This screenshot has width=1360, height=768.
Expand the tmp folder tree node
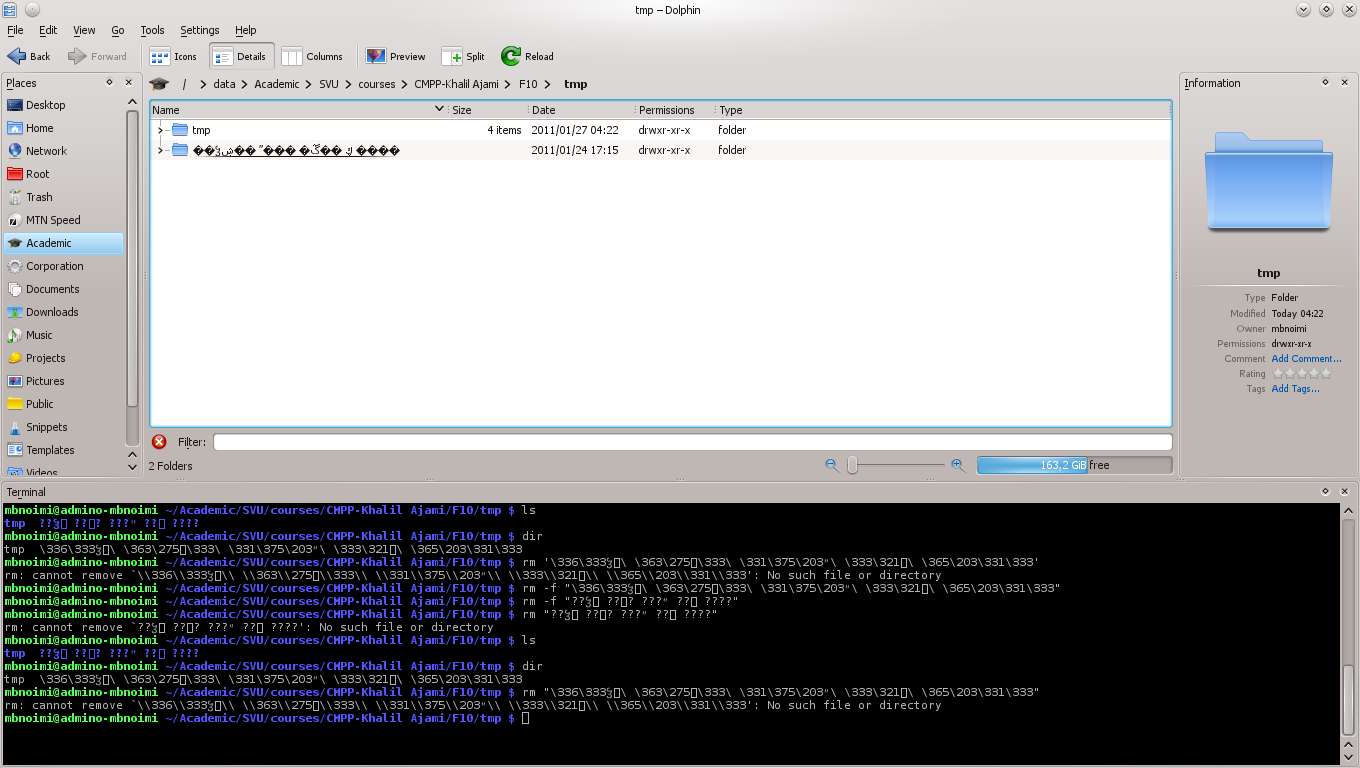(160, 130)
